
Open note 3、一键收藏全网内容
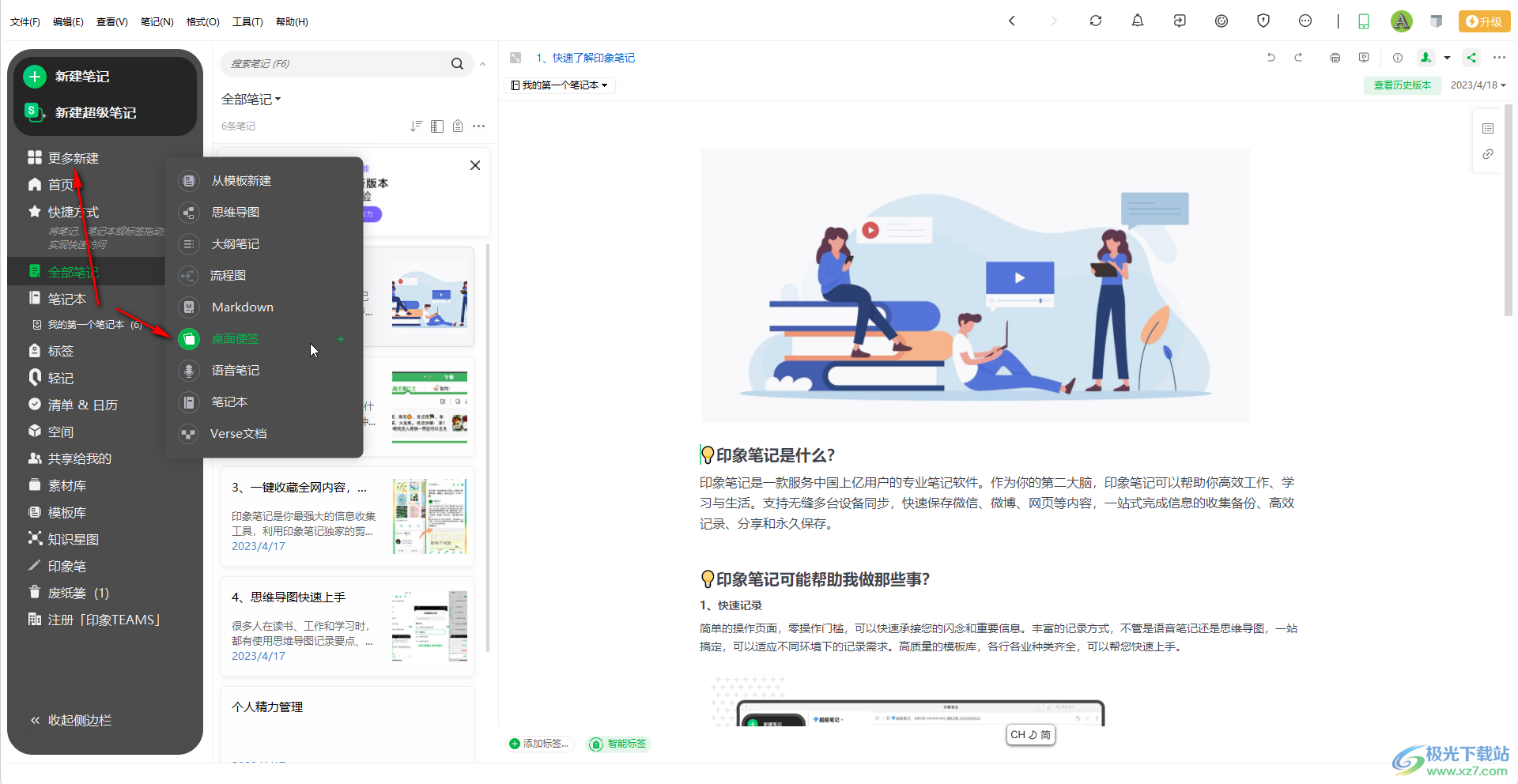[x=348, y=516]
